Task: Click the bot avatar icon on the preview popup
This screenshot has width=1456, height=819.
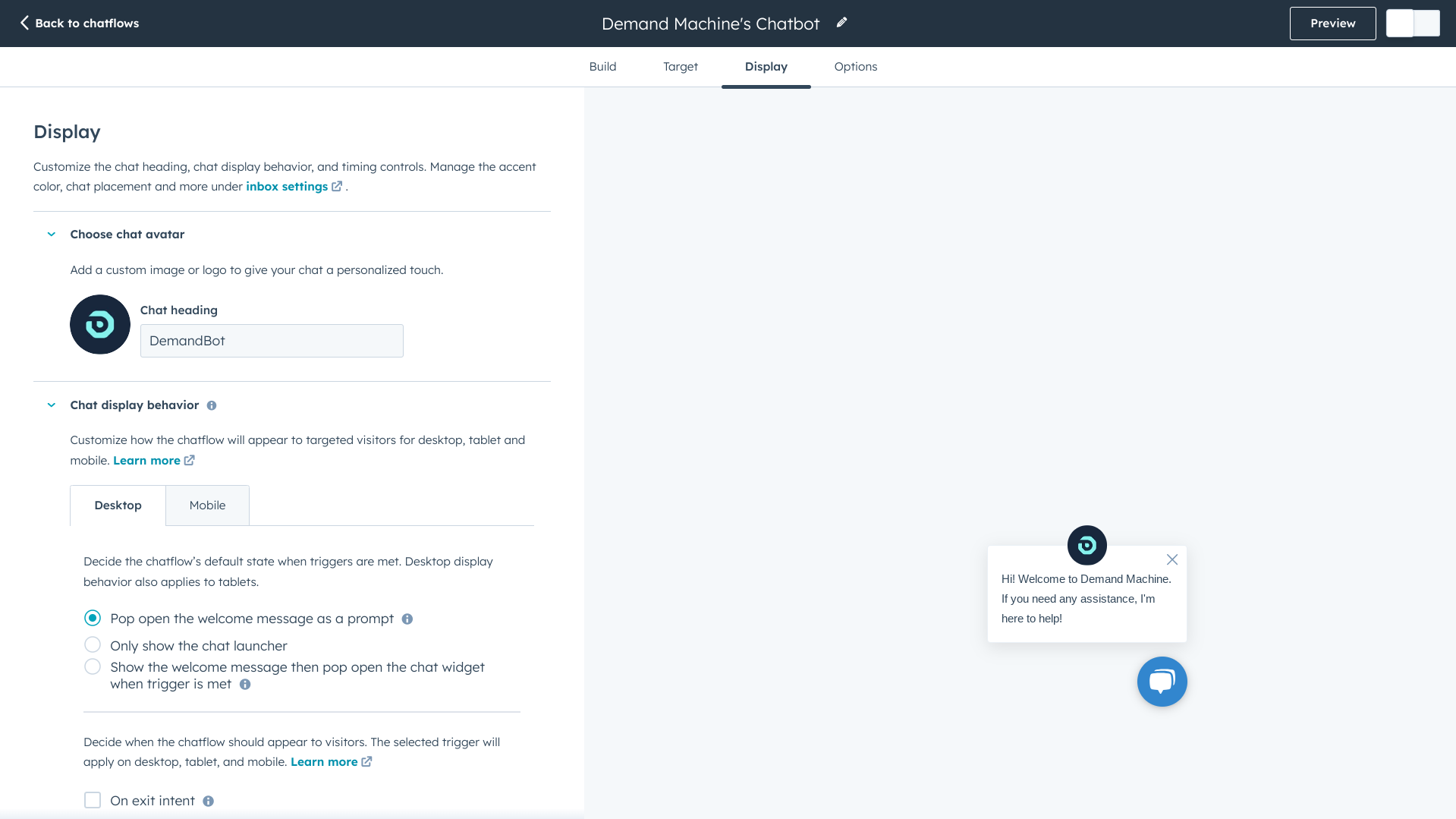Action: pos(1087,545)
